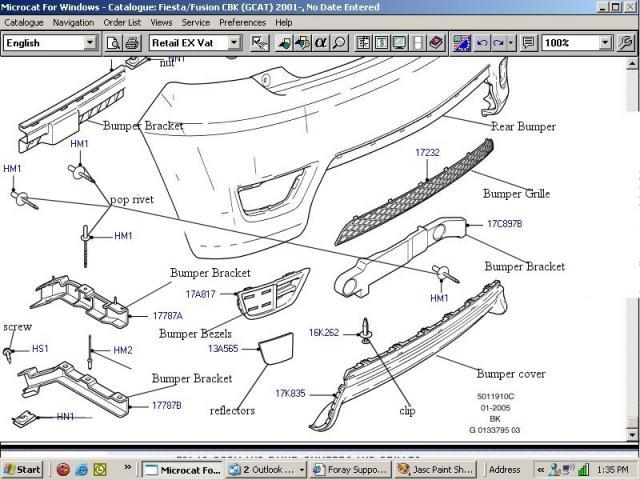
Task: Click the notes speech bubble icon
Action: click(528, 43)
